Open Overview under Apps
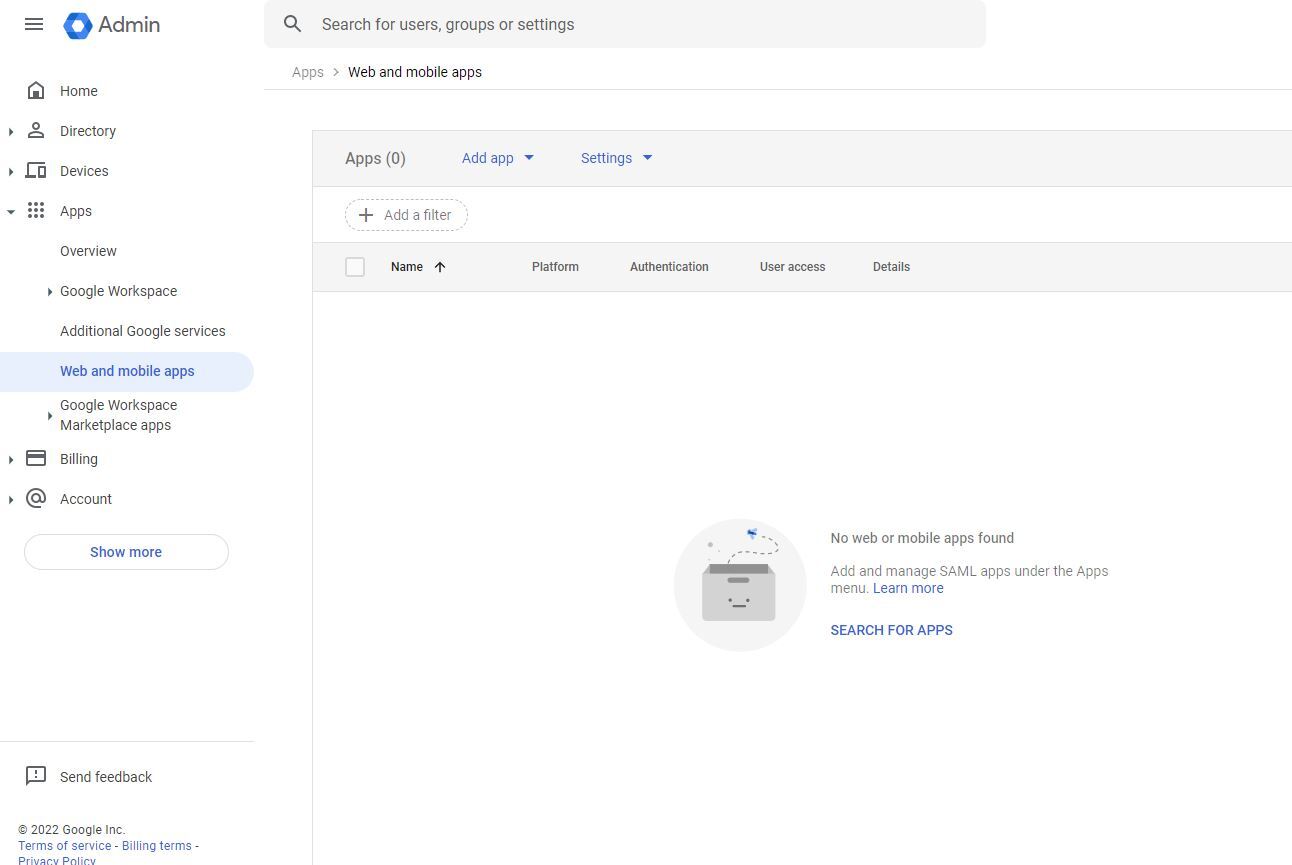 point(88,251)
